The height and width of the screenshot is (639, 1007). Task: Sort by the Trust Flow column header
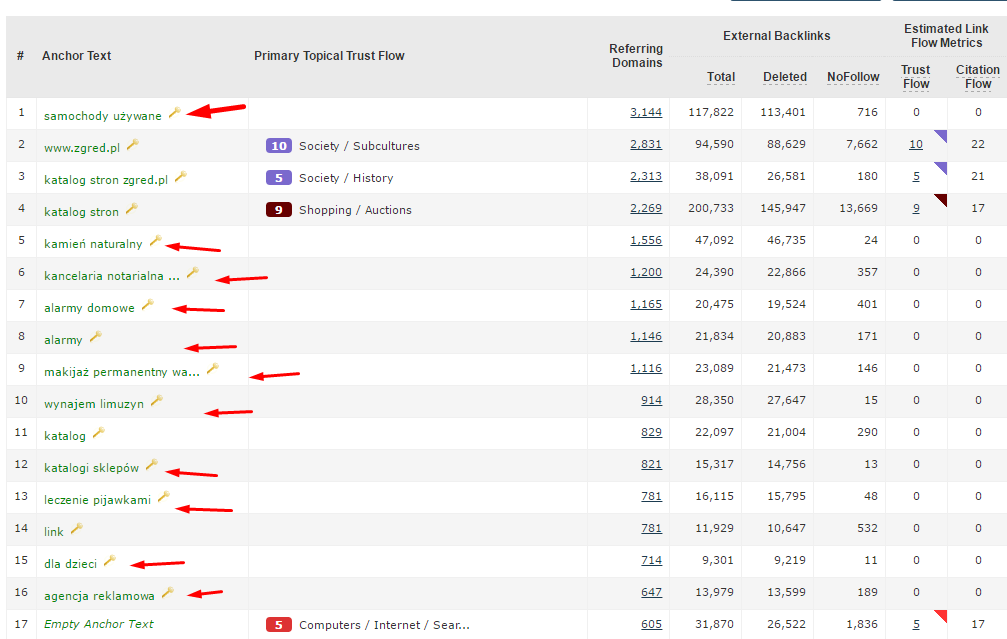tap(915, 76)
